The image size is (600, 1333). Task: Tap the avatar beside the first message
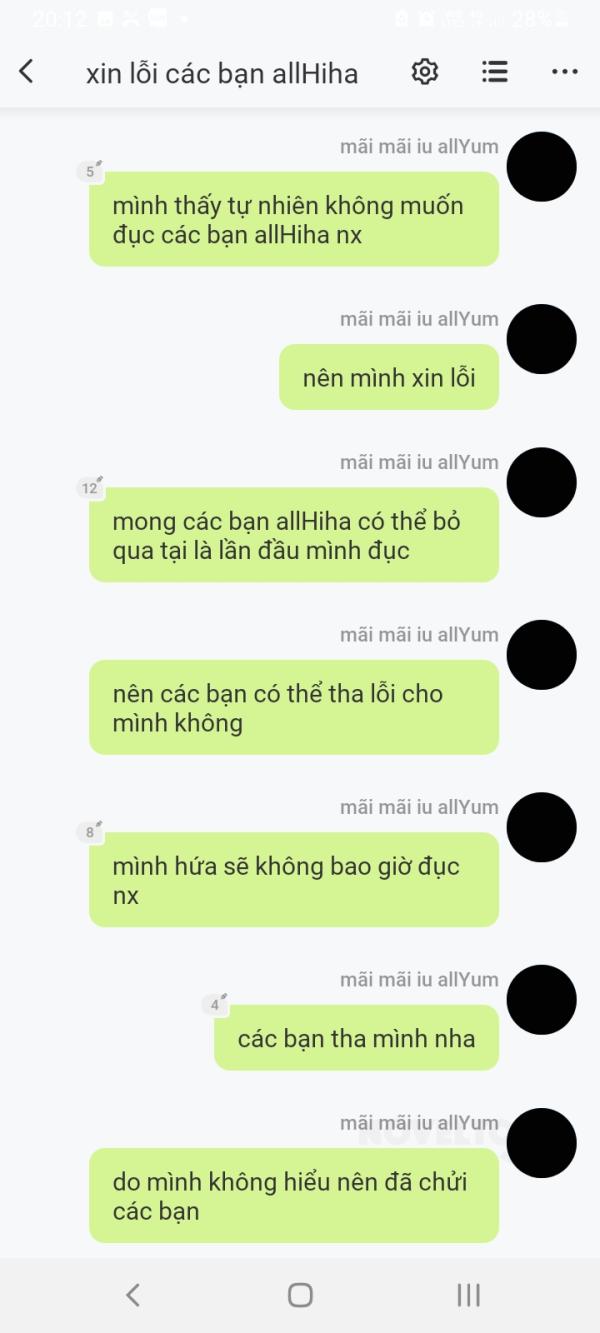(542, 167)
